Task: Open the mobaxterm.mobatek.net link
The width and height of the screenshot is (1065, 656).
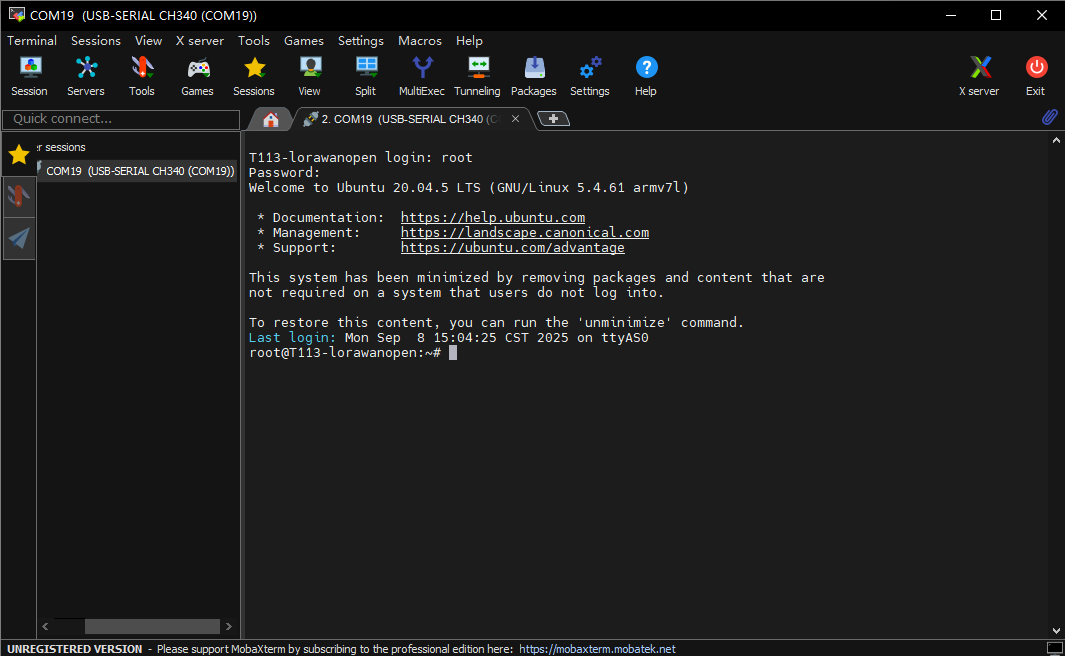Action: [x=598, y=649]
